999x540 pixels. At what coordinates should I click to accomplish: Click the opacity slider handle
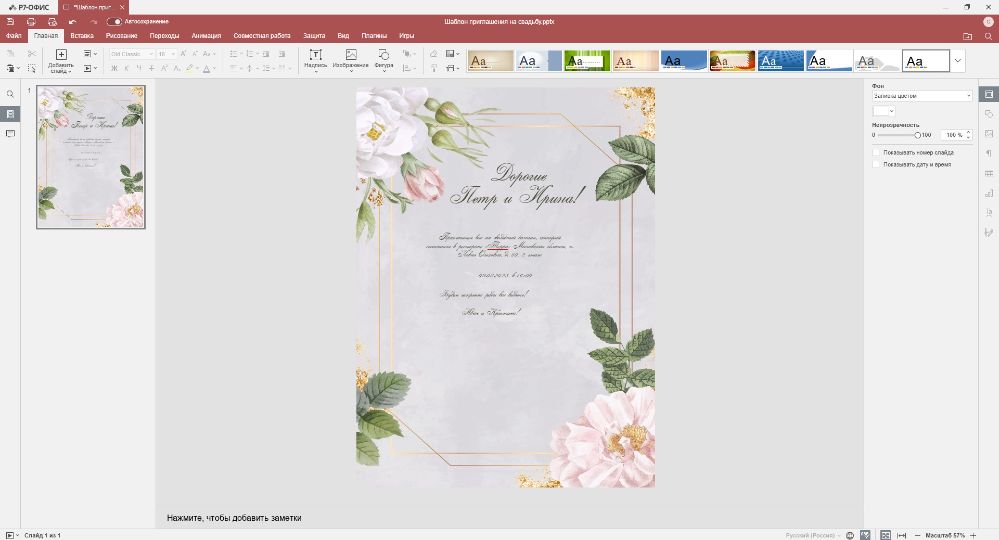[x=917, y=134]
